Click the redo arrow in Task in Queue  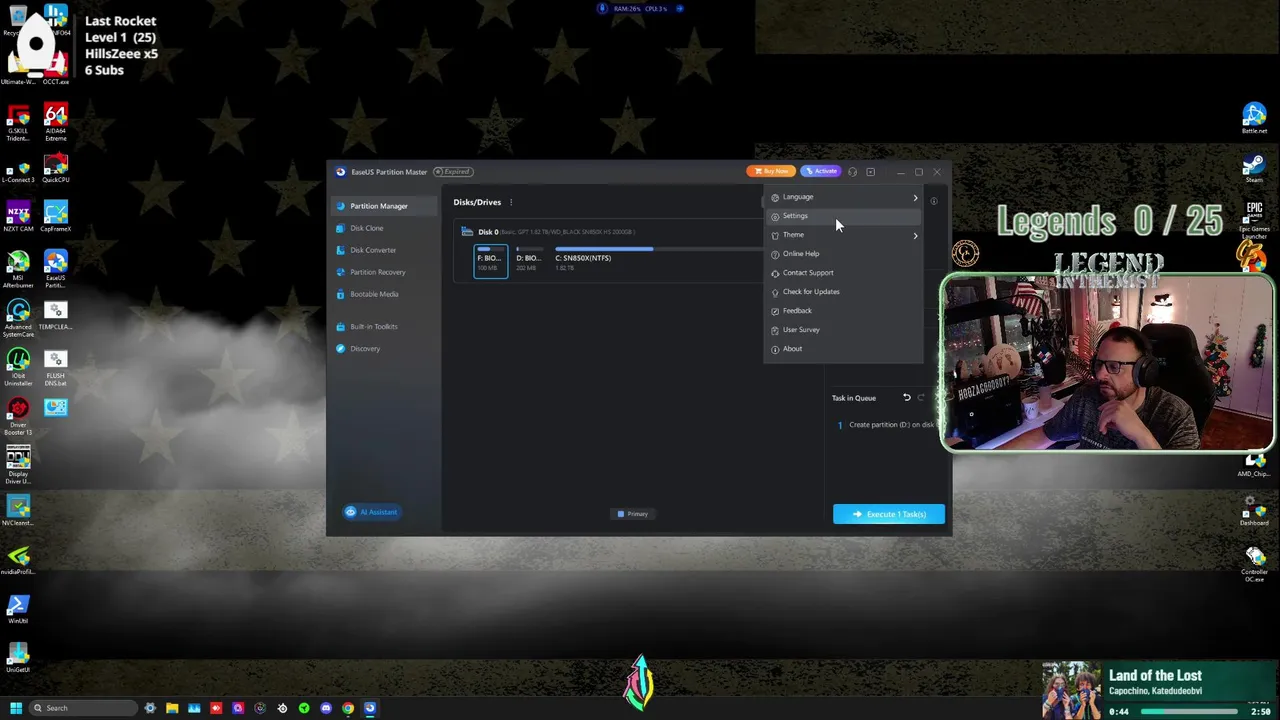tap(921, 398)
